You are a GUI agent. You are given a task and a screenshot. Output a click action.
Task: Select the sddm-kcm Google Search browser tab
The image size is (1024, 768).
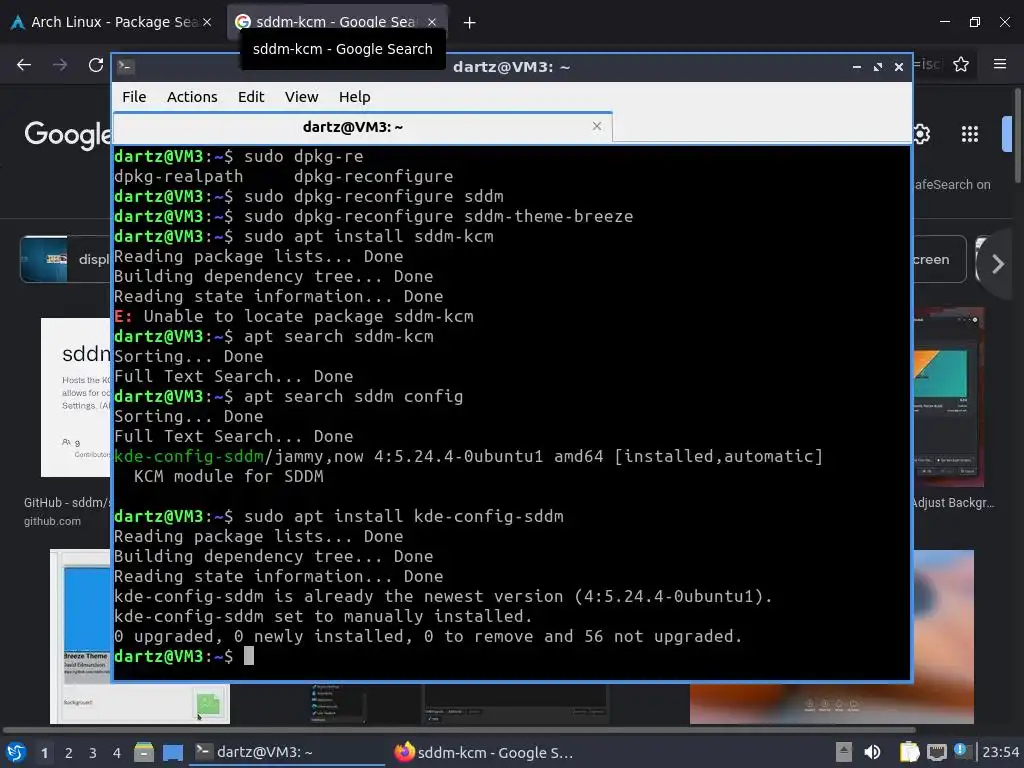(335, 22)
